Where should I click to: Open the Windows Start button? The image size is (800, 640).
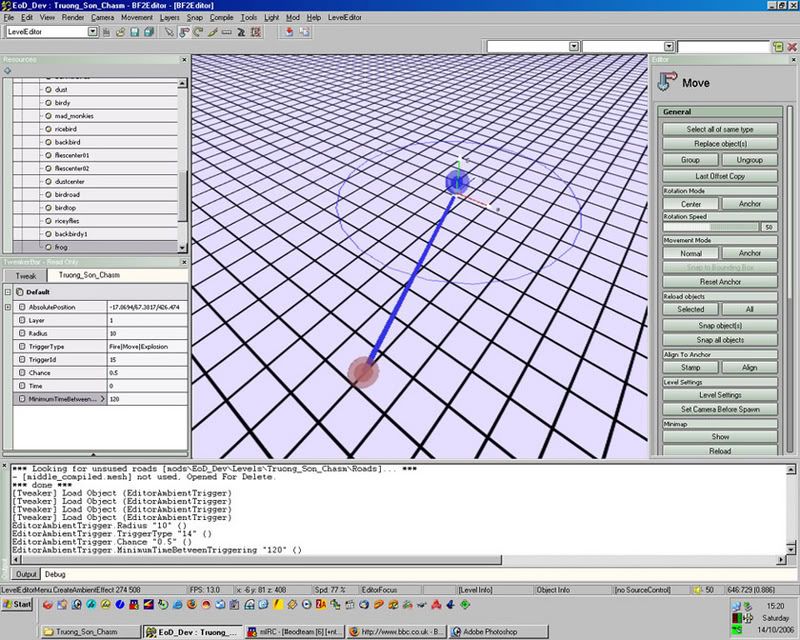(17, 605)
